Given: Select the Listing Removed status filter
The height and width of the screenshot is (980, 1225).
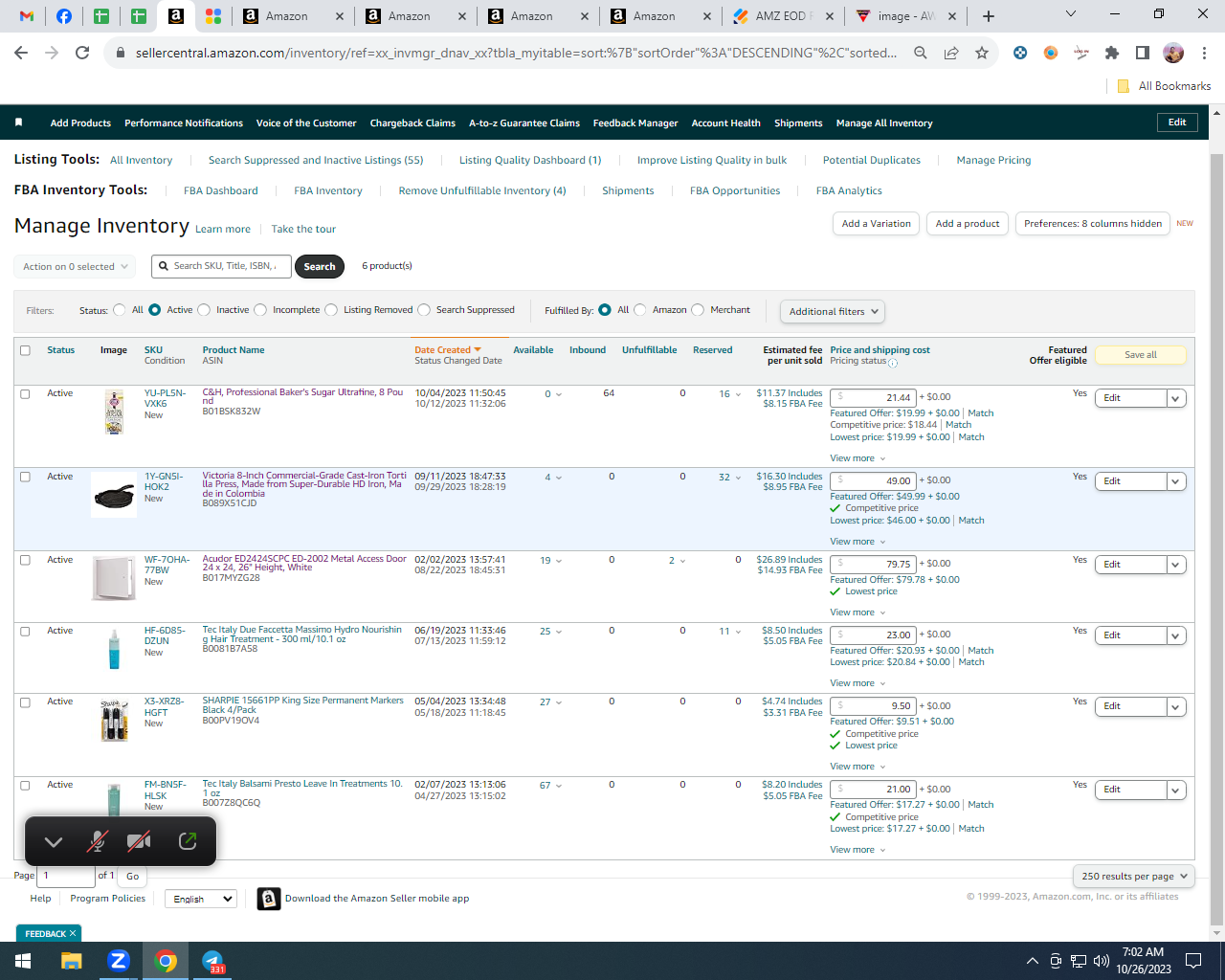Looking at the screenshot, I should [331, 310].
